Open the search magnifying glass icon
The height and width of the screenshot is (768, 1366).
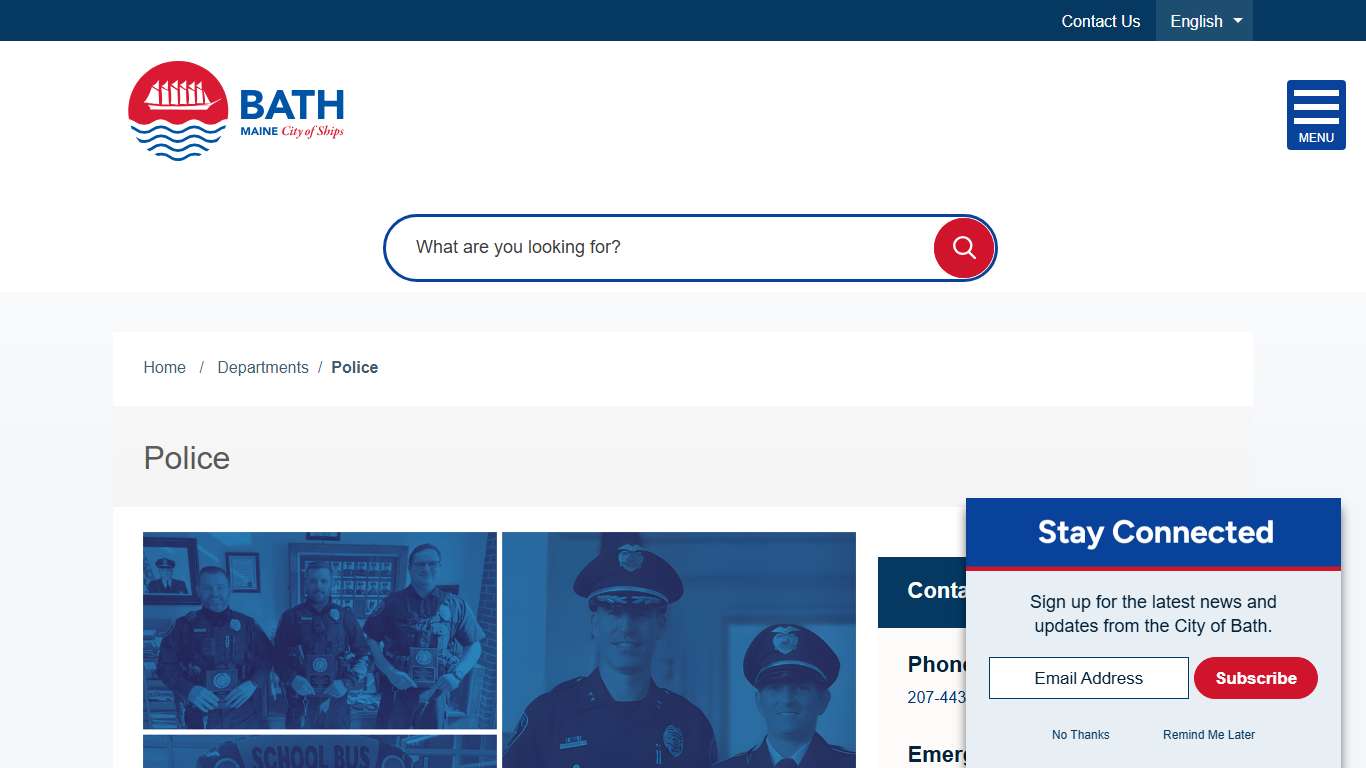click(962, 247)
